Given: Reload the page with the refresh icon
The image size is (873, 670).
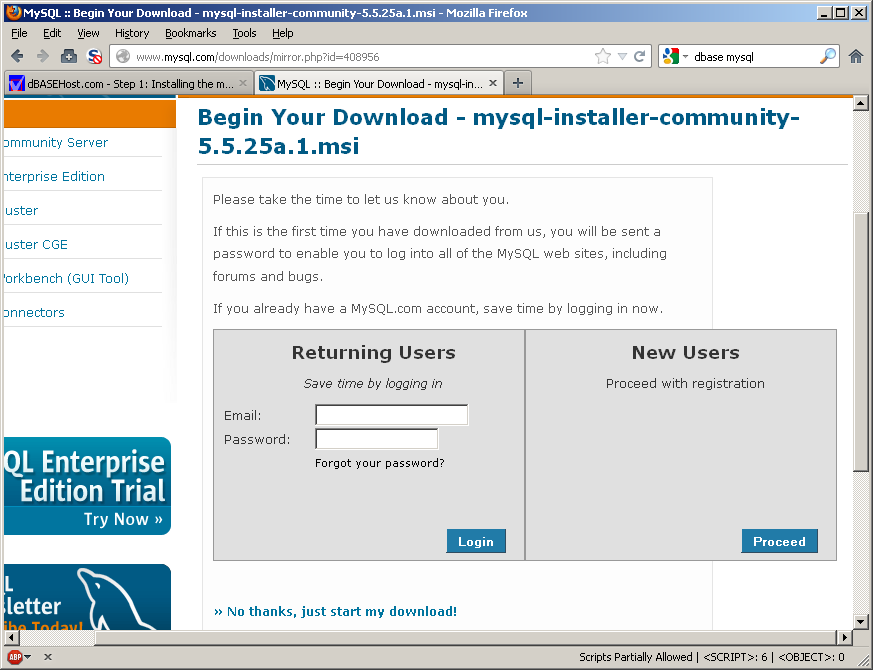Looking at the screenshot, I should [640, 56].
